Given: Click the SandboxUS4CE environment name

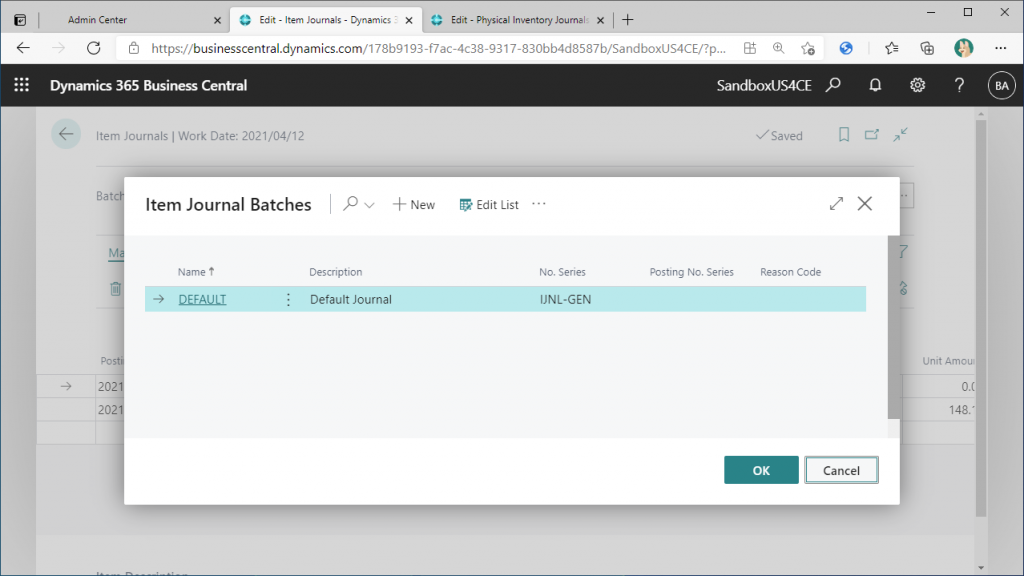Looking at the screenshot, I should 764,86.
